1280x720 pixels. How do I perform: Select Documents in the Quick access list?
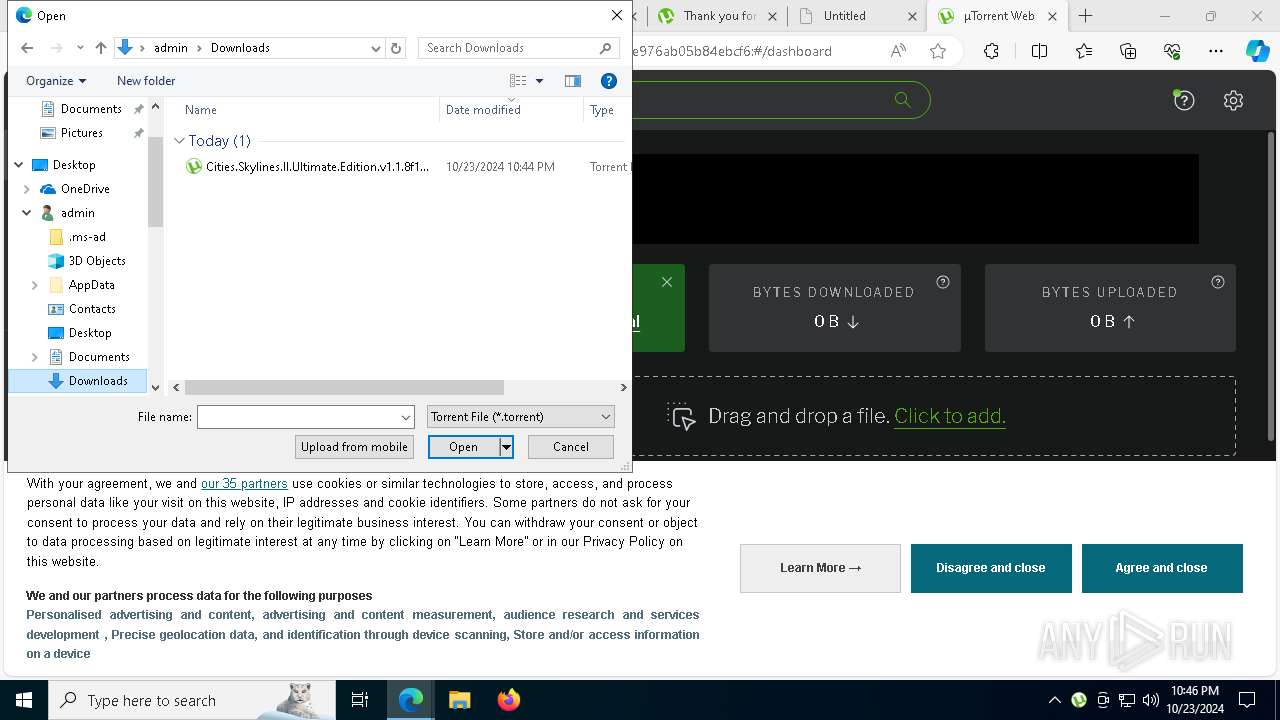click(91, 109)
